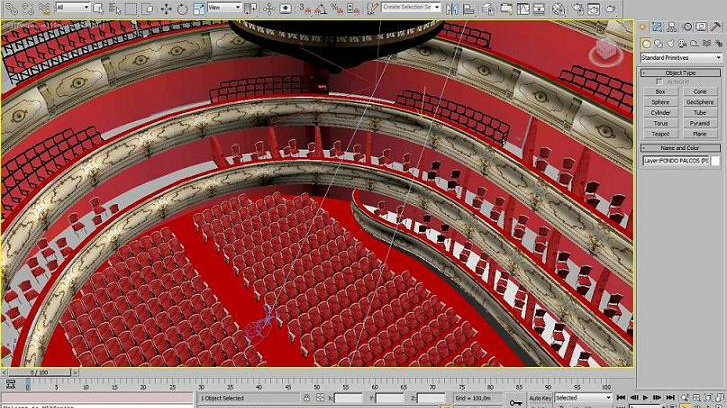Open the Standard Primitives dropdown
Screen dimensions: 727x408
[681, 58]
